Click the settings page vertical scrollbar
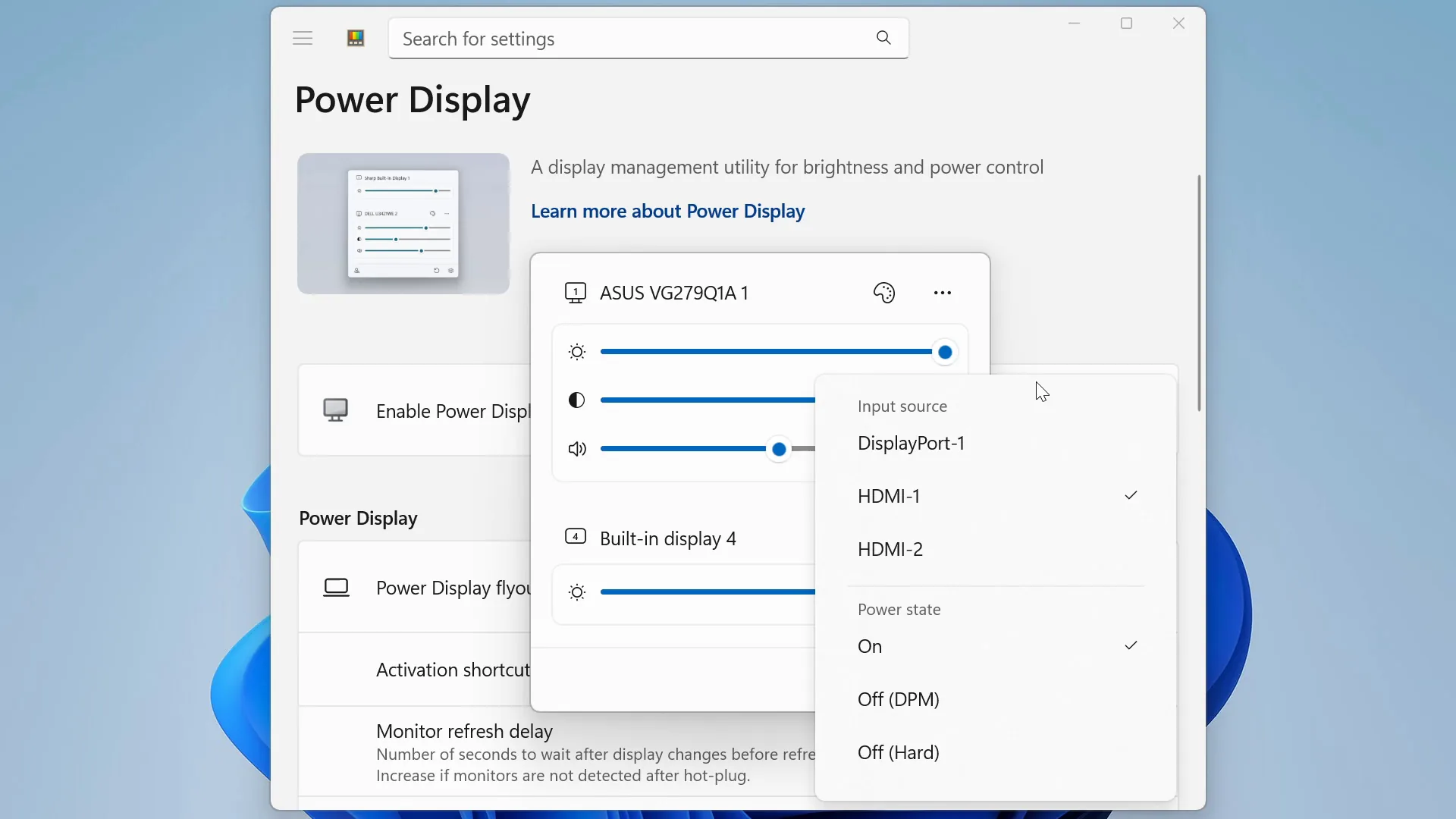 click(x=1199, y=293)
